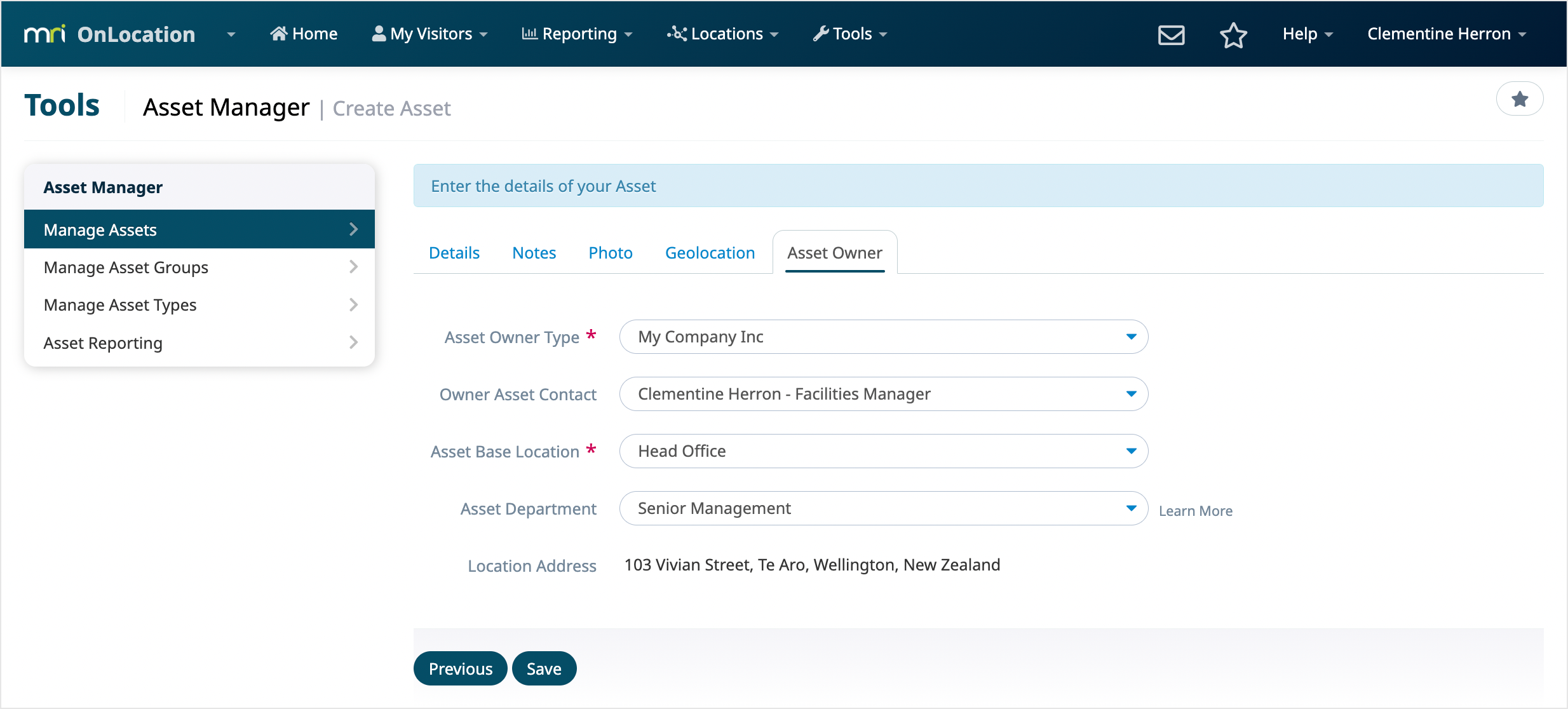Image resolution: width=1568 pixels, height=709 pixels.
Task: Open the My Visitors menu
Action: coord(429,34)
